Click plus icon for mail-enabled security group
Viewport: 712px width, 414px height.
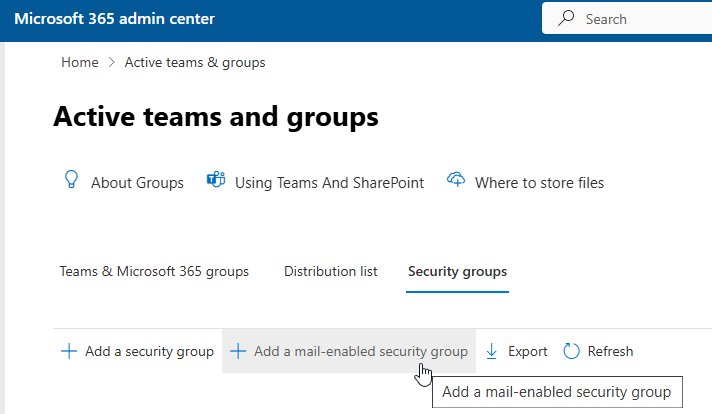coord(238,351)
